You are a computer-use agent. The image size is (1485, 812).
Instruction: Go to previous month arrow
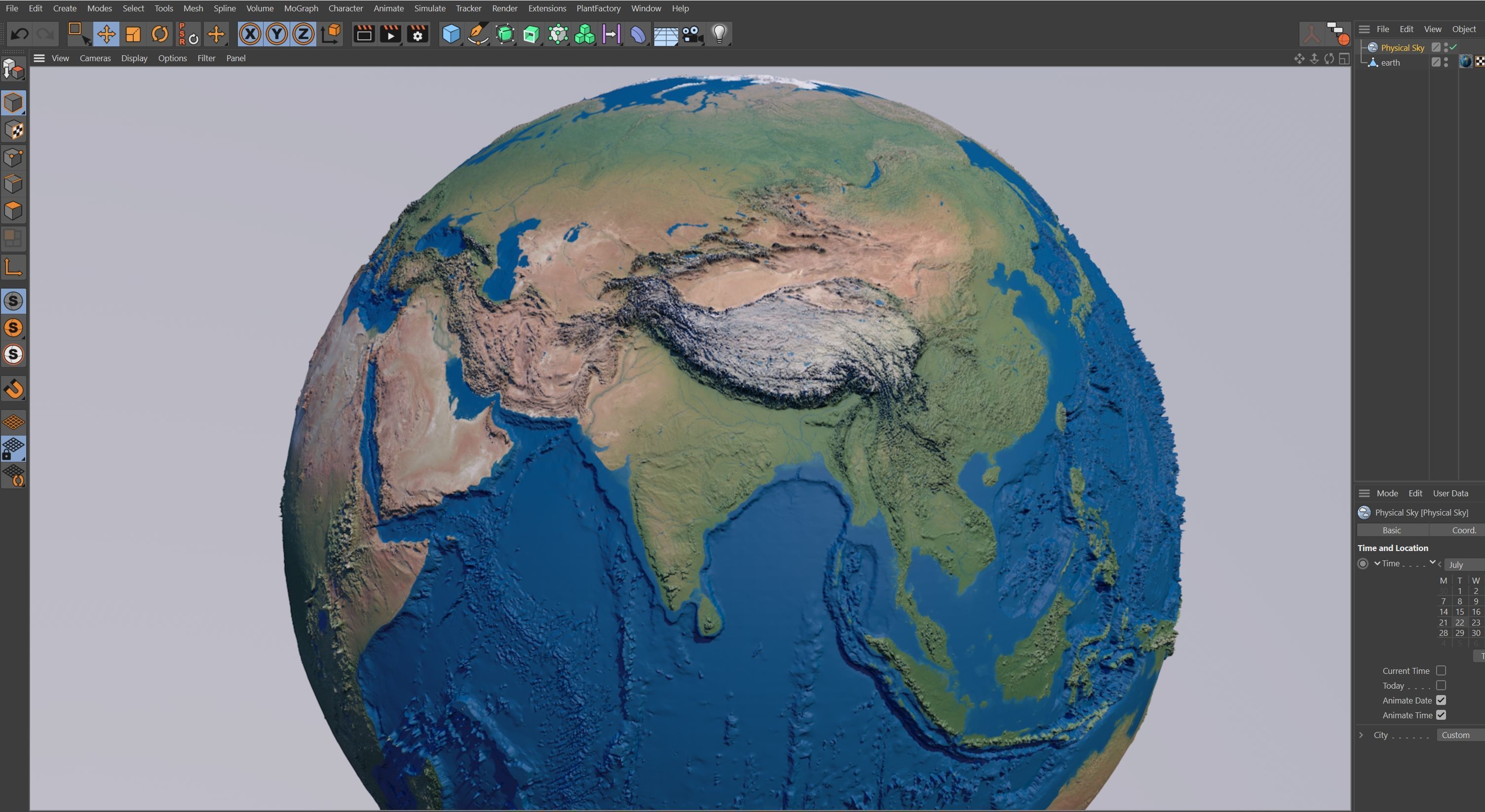(x=1440, y=564)
